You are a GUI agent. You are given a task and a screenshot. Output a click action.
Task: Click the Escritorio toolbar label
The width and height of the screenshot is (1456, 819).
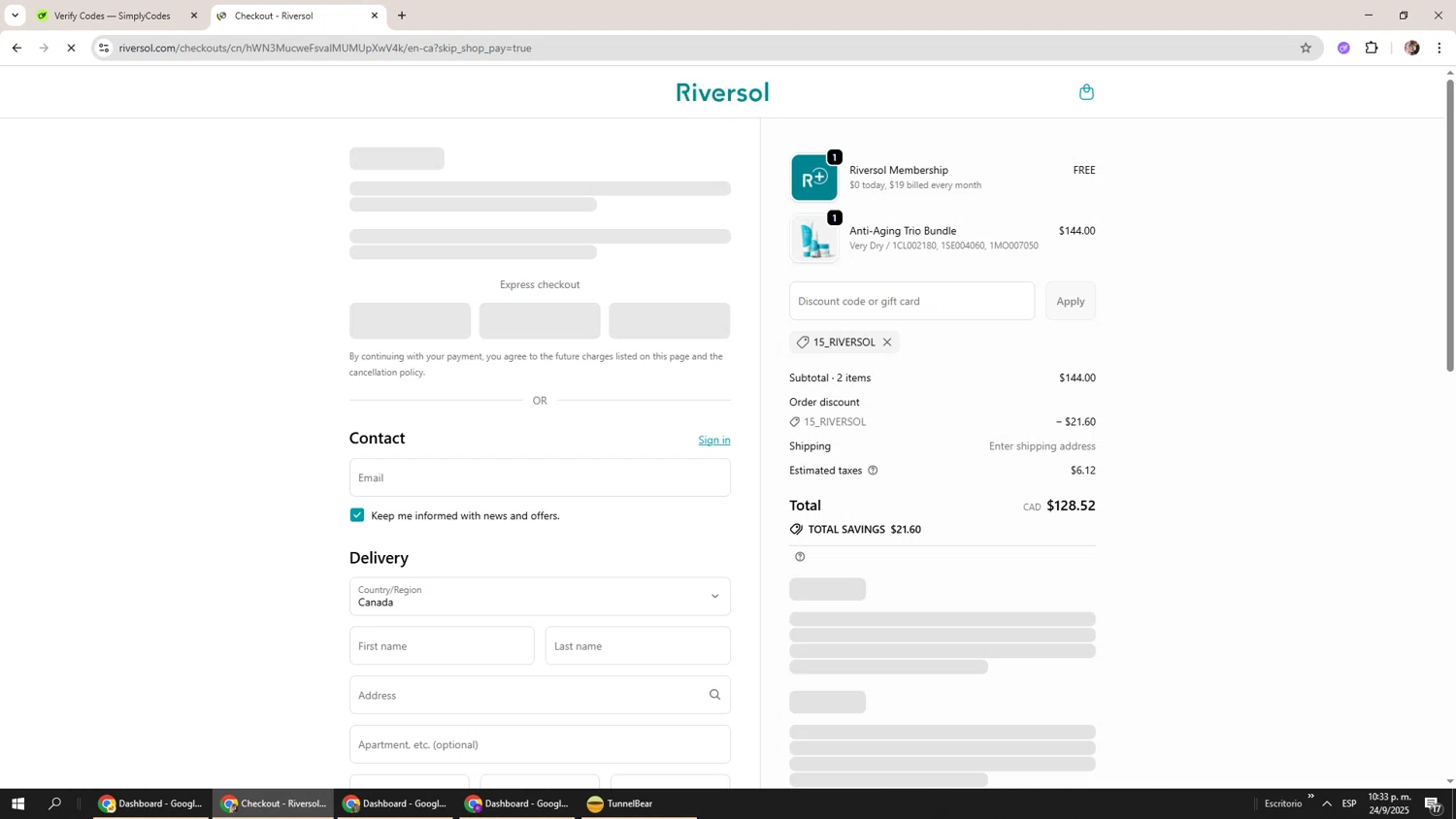click(1283, 803)
